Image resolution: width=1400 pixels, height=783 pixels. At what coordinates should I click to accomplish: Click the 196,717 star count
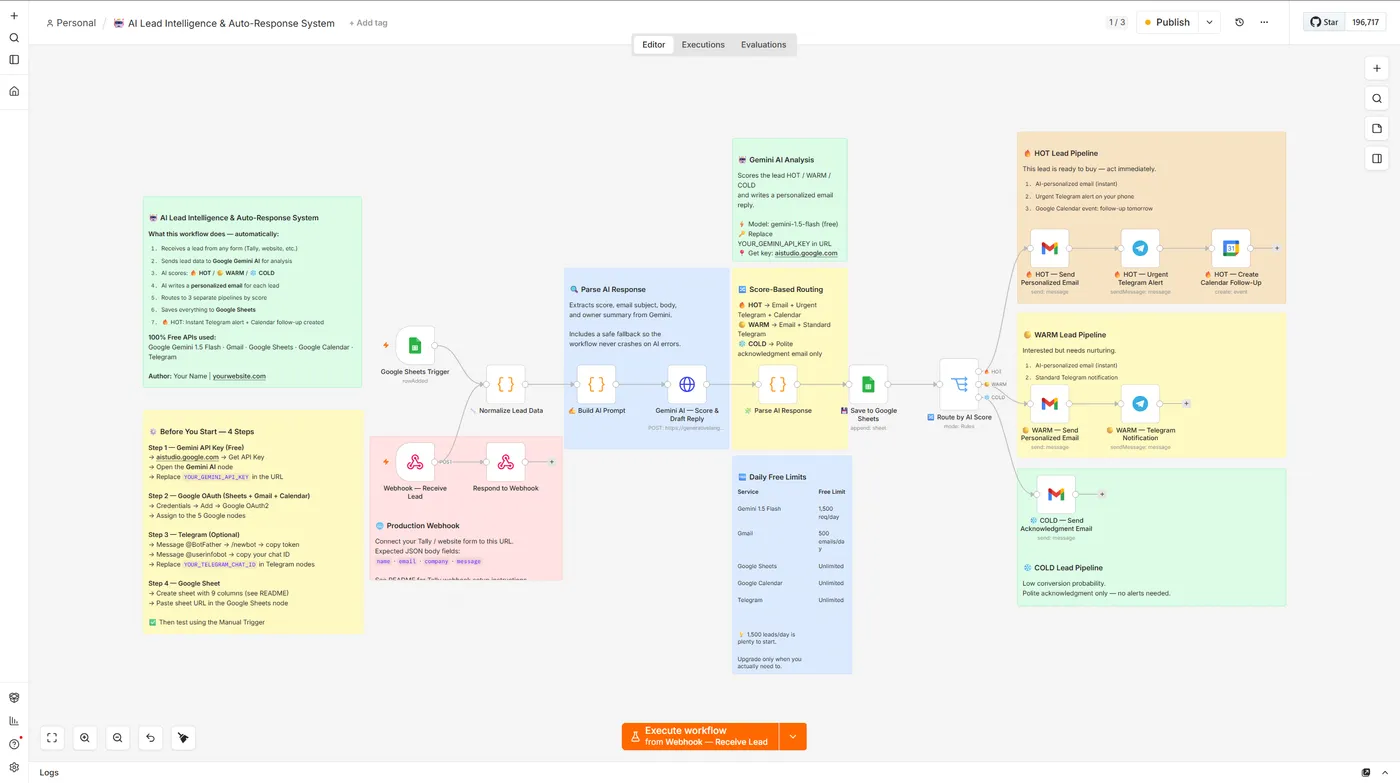[x=1365, y=22]
